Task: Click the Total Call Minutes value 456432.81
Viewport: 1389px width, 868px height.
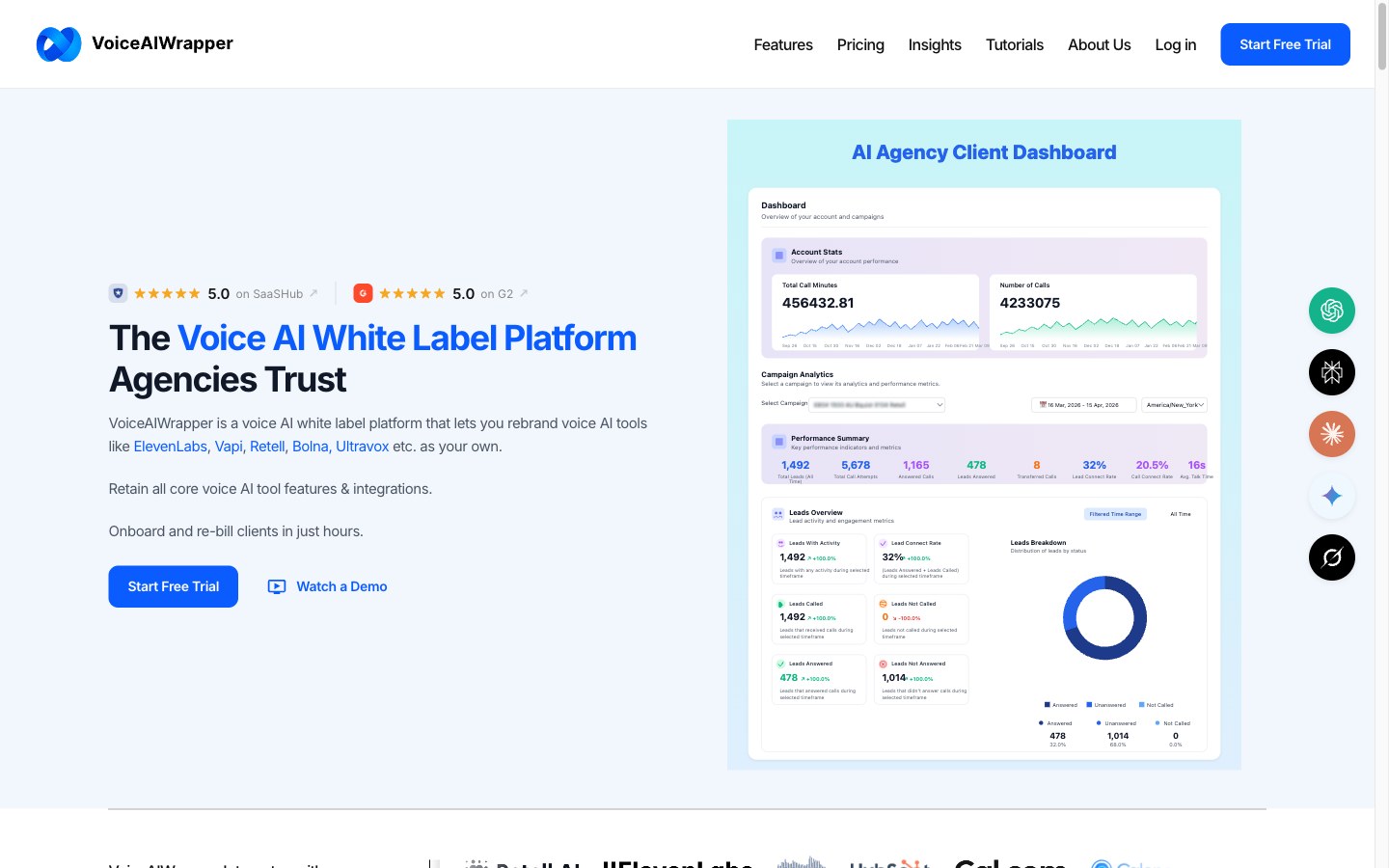Action: point(818,303)
